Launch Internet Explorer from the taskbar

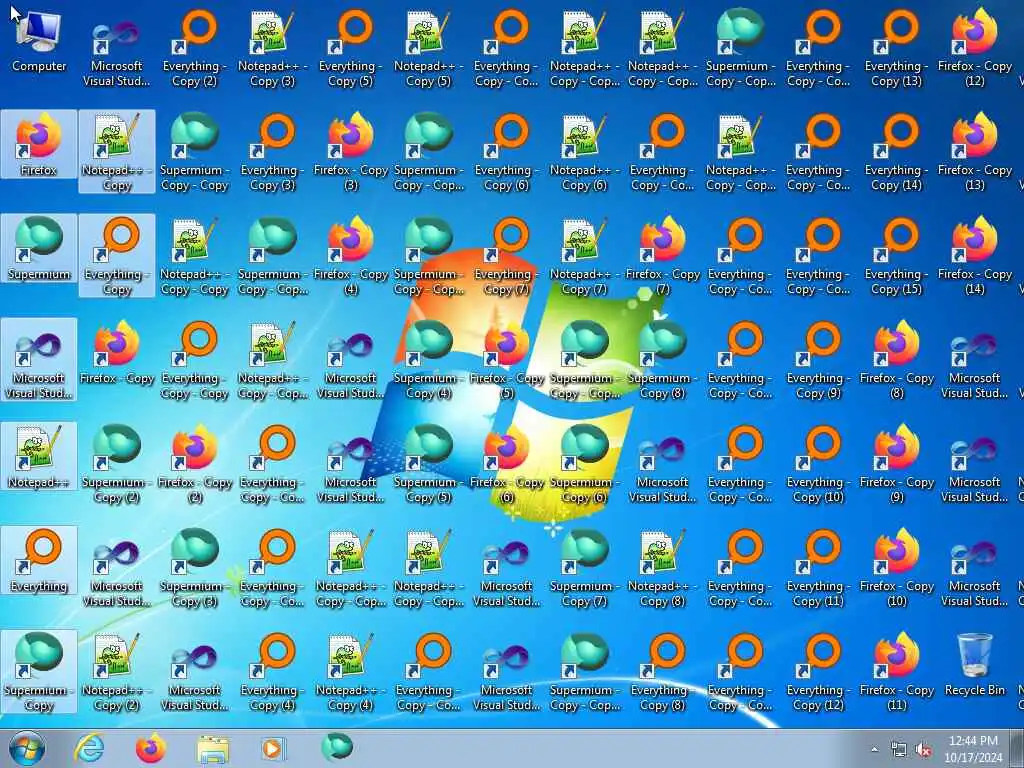[x=89, y=748]
